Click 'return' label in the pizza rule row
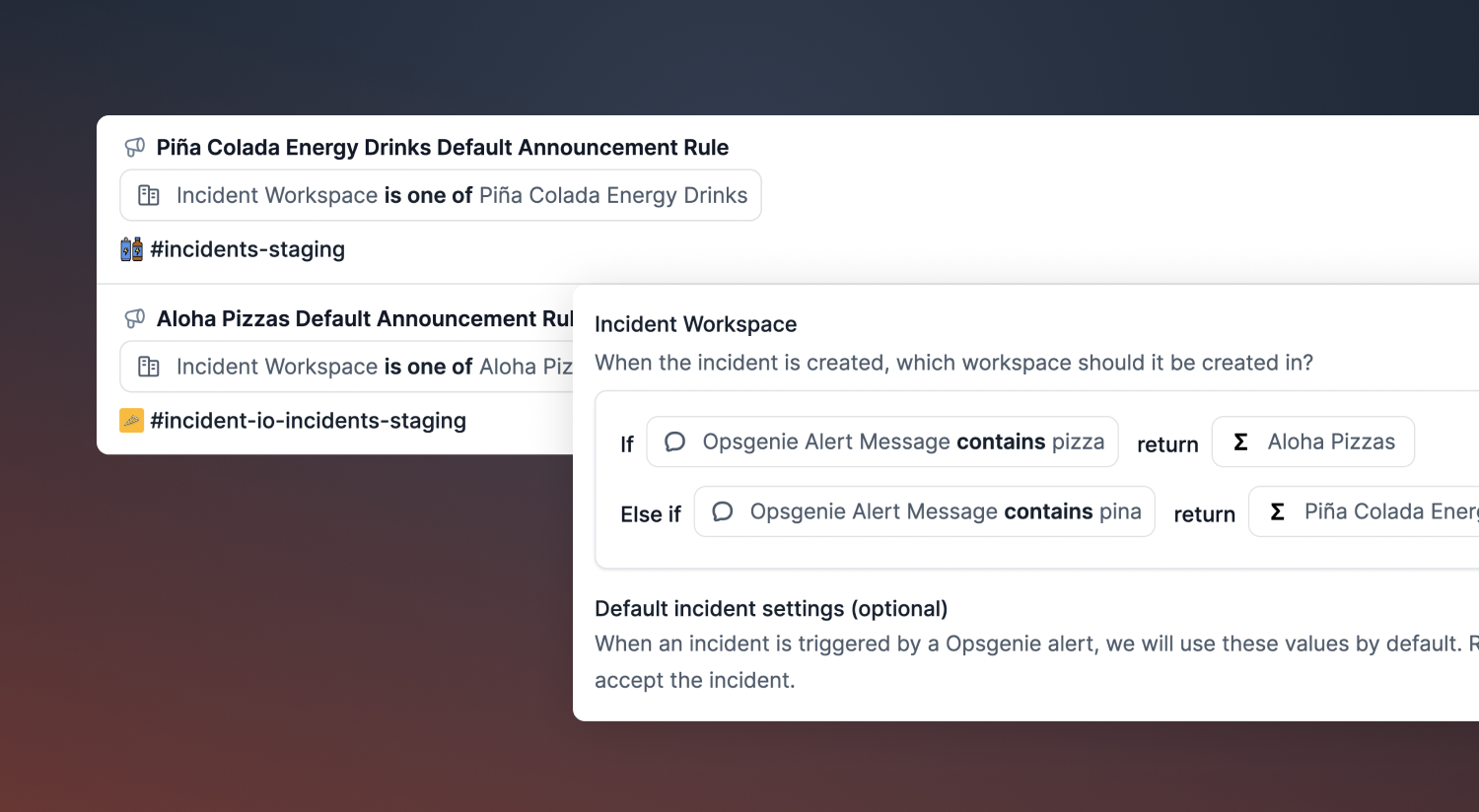 pyautogui.click(x=1167, y=444)
